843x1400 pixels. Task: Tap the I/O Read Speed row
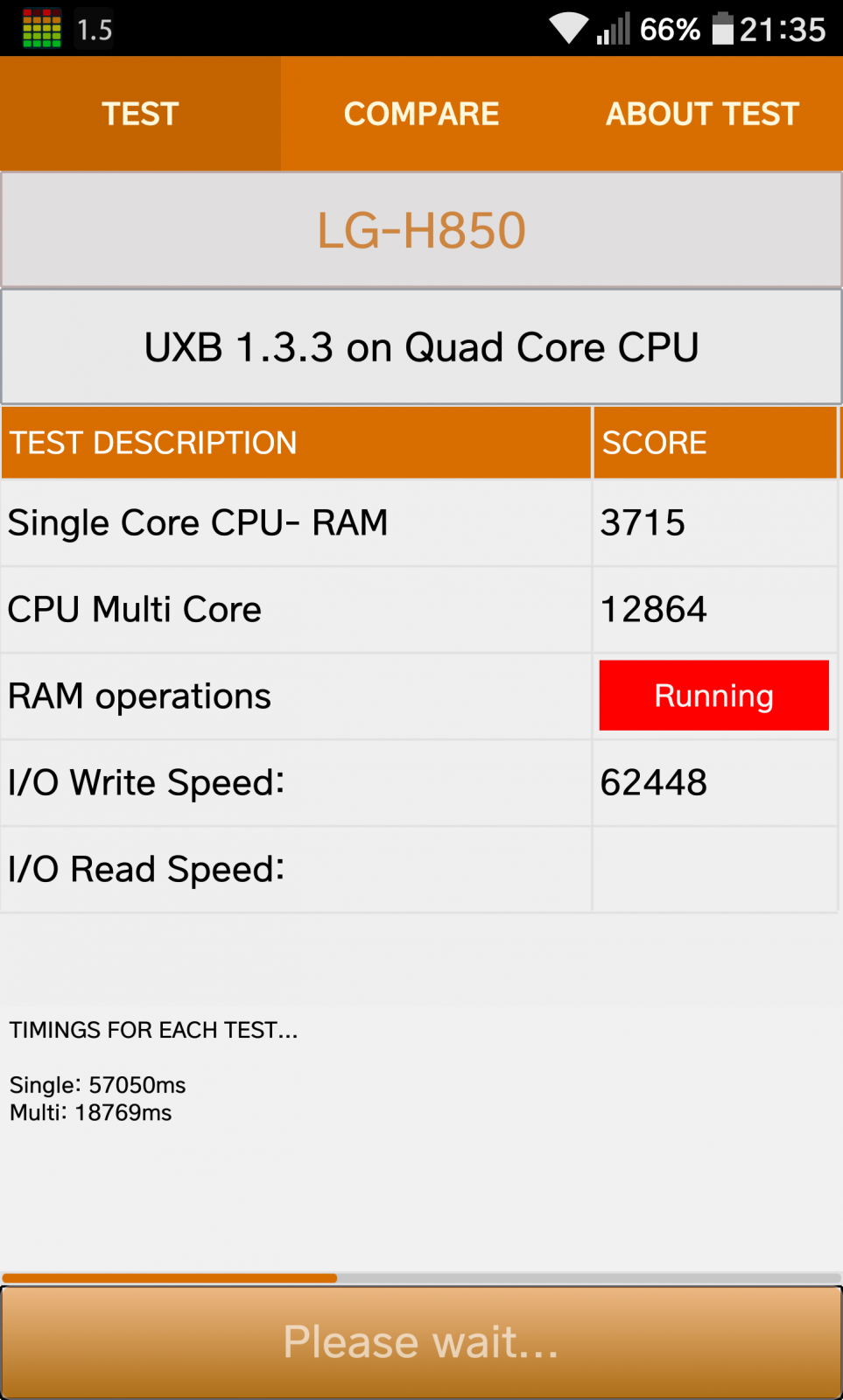point(419,869)
